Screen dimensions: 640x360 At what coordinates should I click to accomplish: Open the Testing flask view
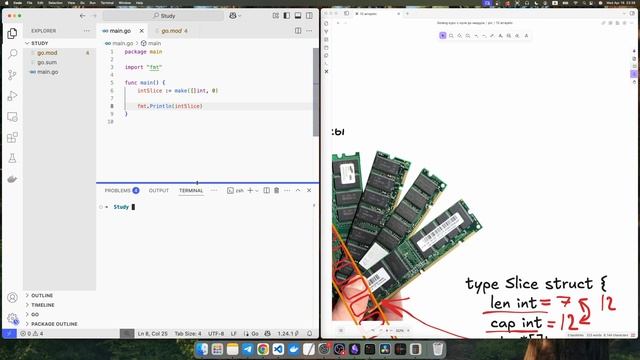tap(12, 158)
